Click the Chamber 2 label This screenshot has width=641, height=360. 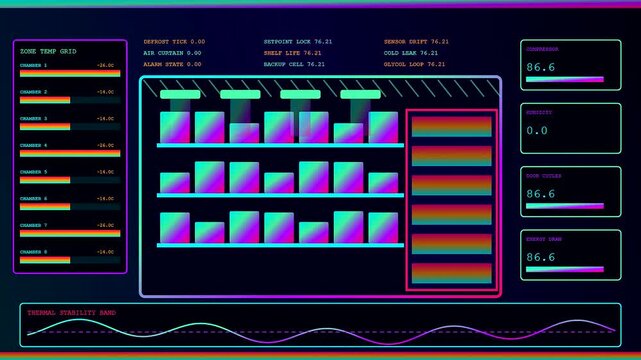34,92
